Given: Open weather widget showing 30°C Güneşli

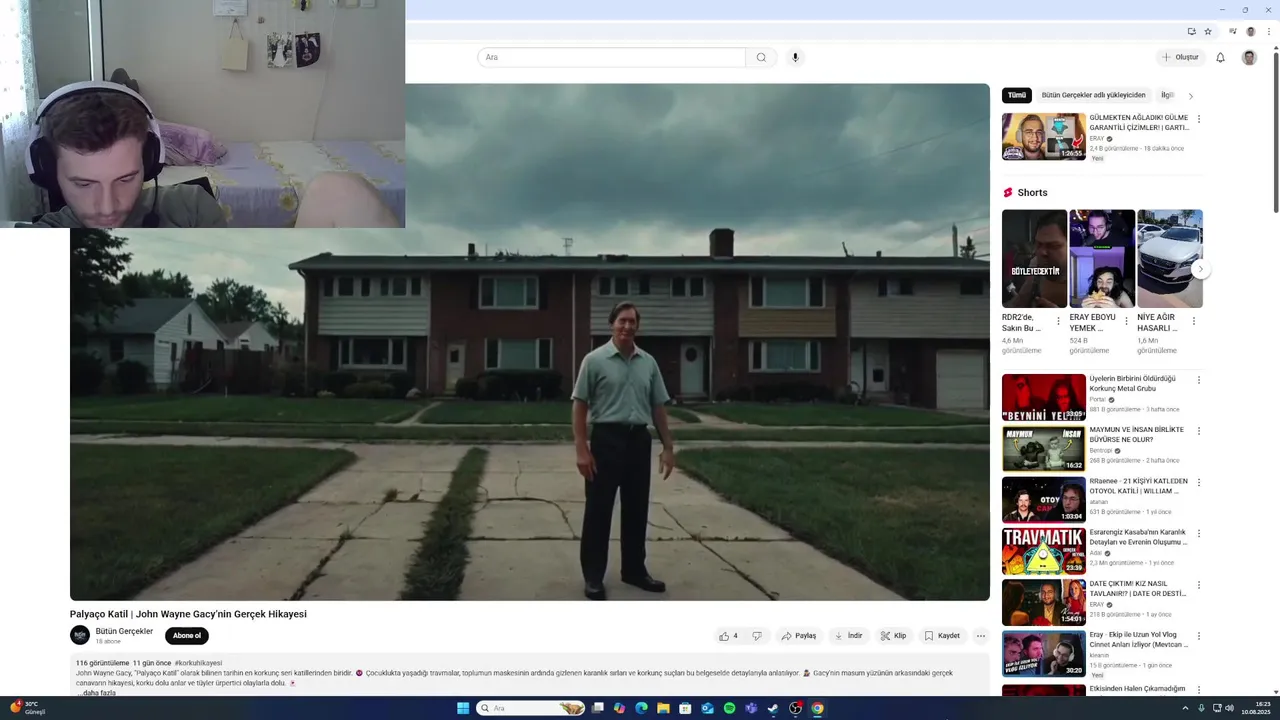Looking at the screenshot, I should 28,708.
